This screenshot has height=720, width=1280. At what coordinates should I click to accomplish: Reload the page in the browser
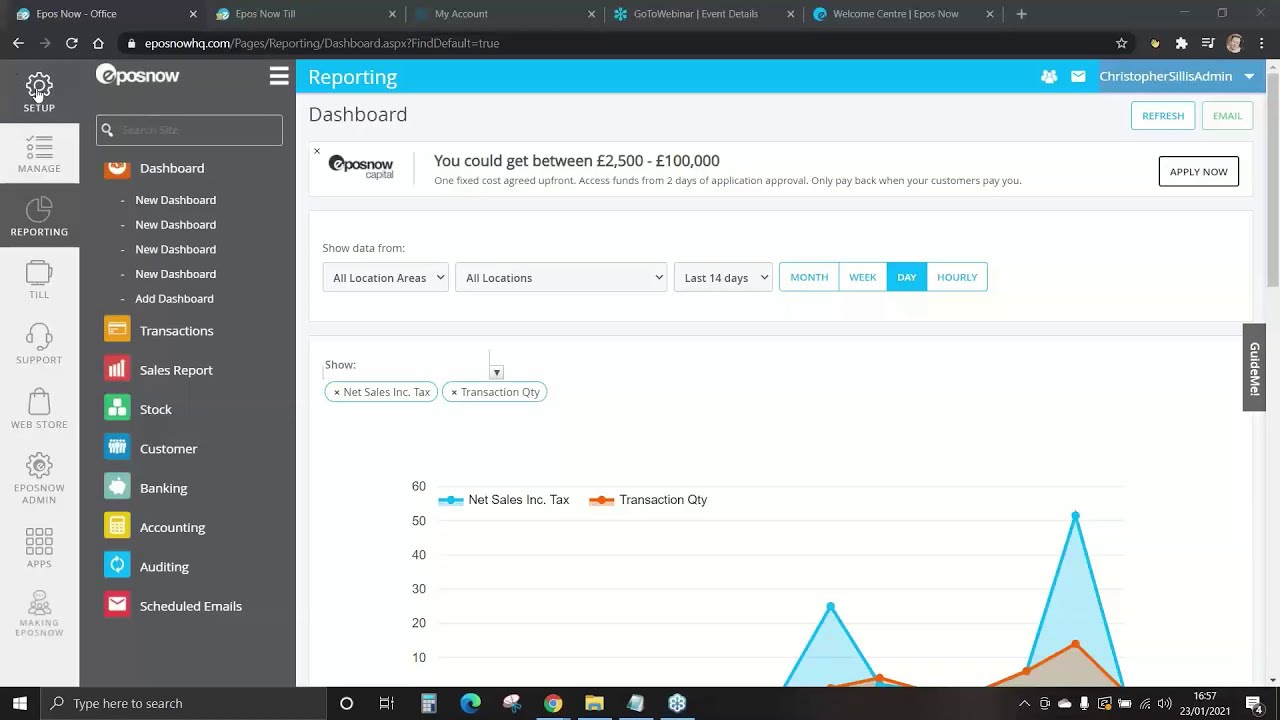(x=72, y=43)
